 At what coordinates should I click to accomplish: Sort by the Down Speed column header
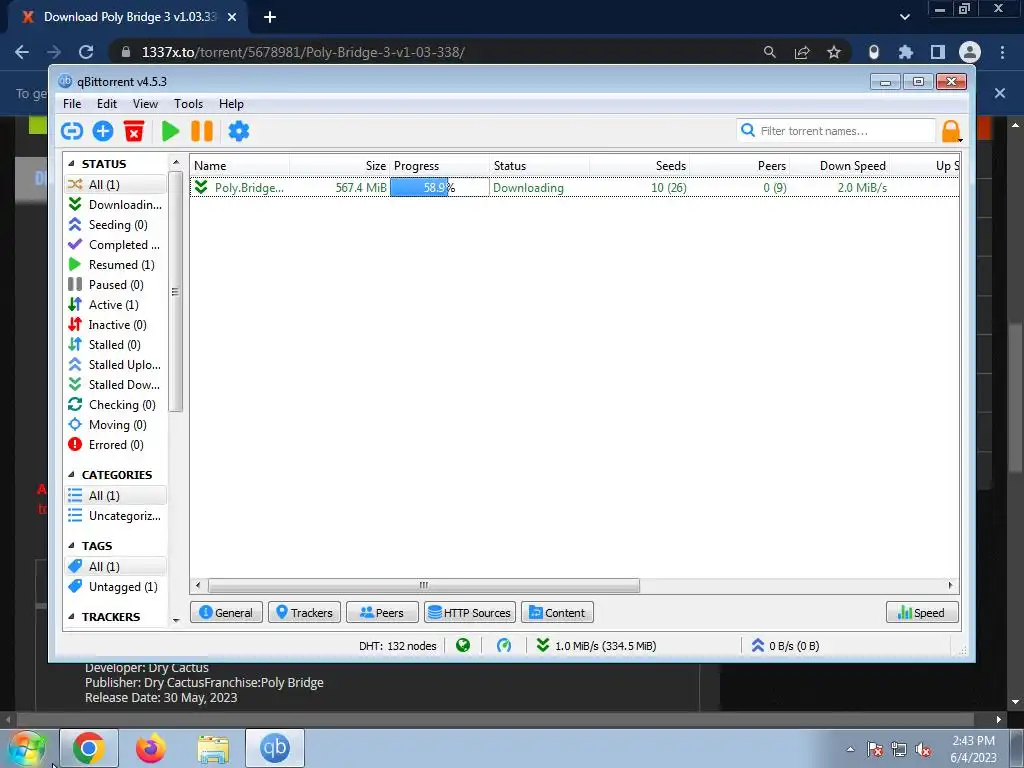tap(840, 166)
